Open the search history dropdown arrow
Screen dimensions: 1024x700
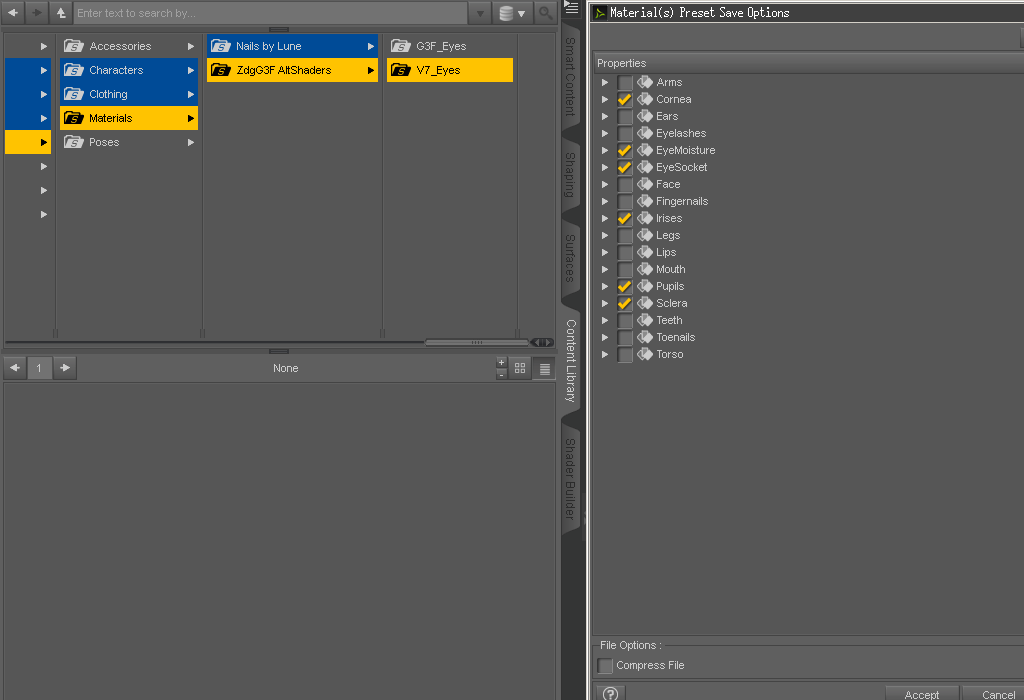coord(480,13)
